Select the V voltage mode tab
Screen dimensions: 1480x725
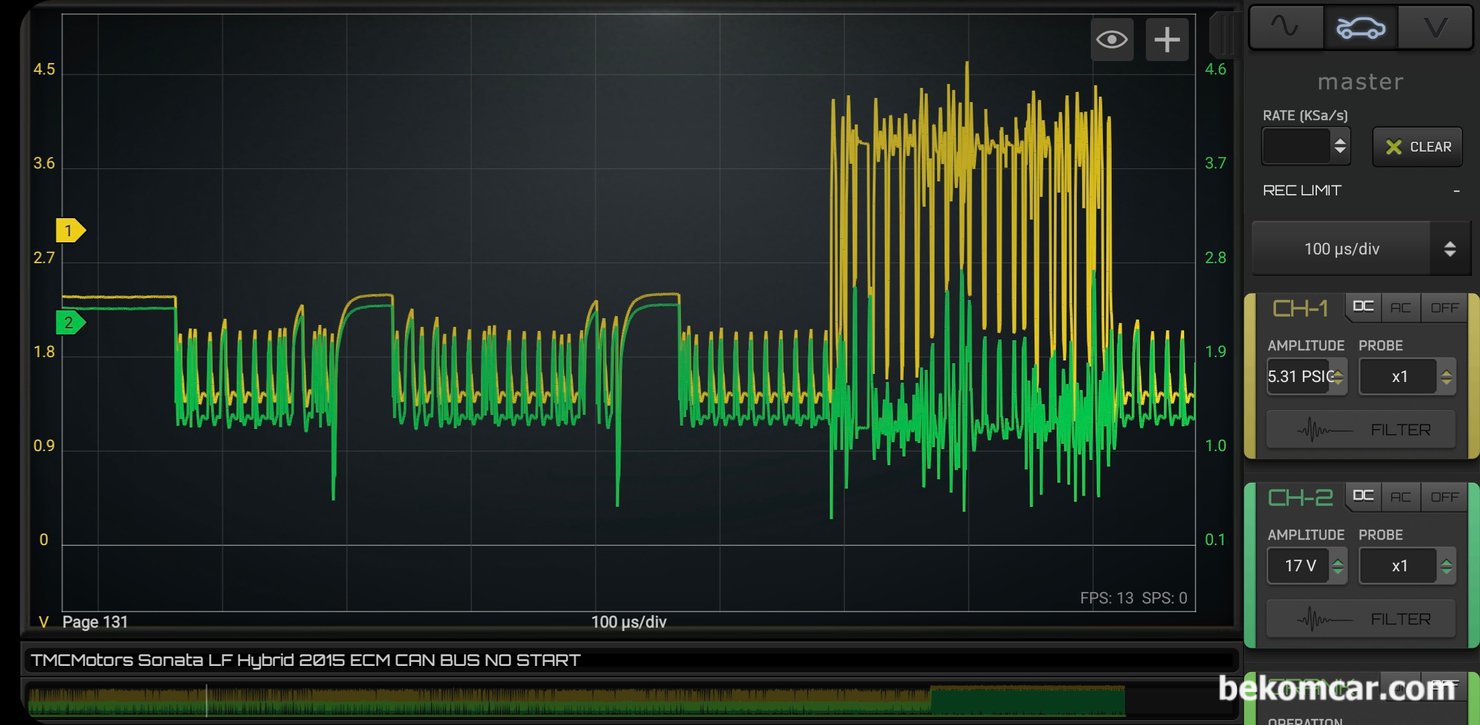click(x=1435, y=27)
